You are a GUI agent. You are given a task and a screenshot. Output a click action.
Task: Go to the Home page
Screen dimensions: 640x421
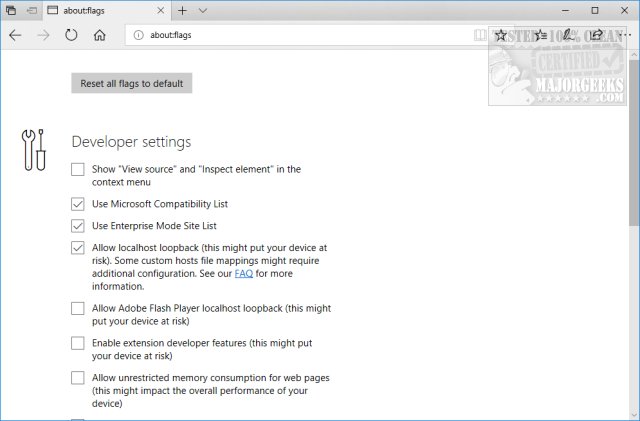click(x=99, y=35)
